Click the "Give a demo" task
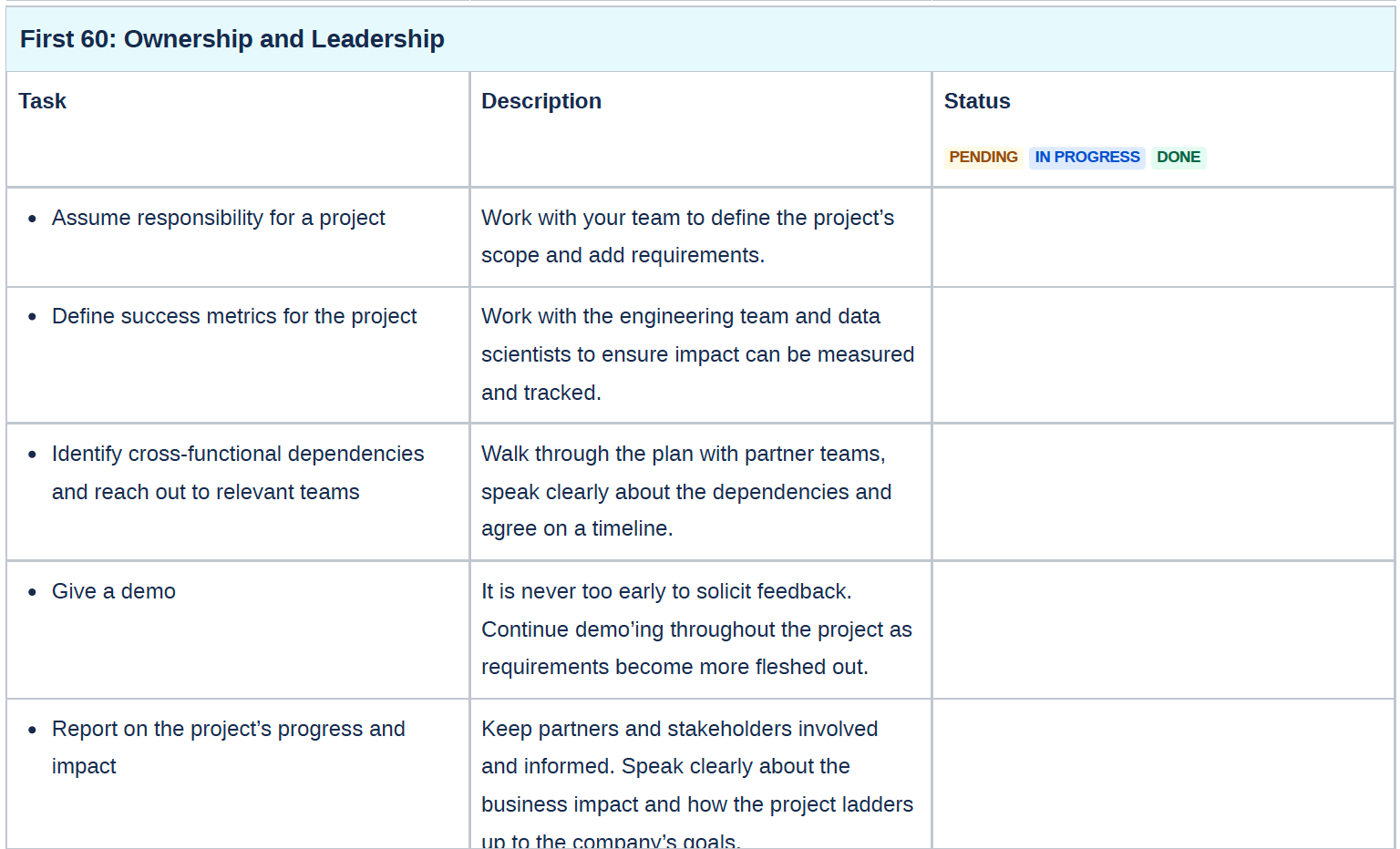This screenshot has width=1400, height=849. click(x=114, y=592)
